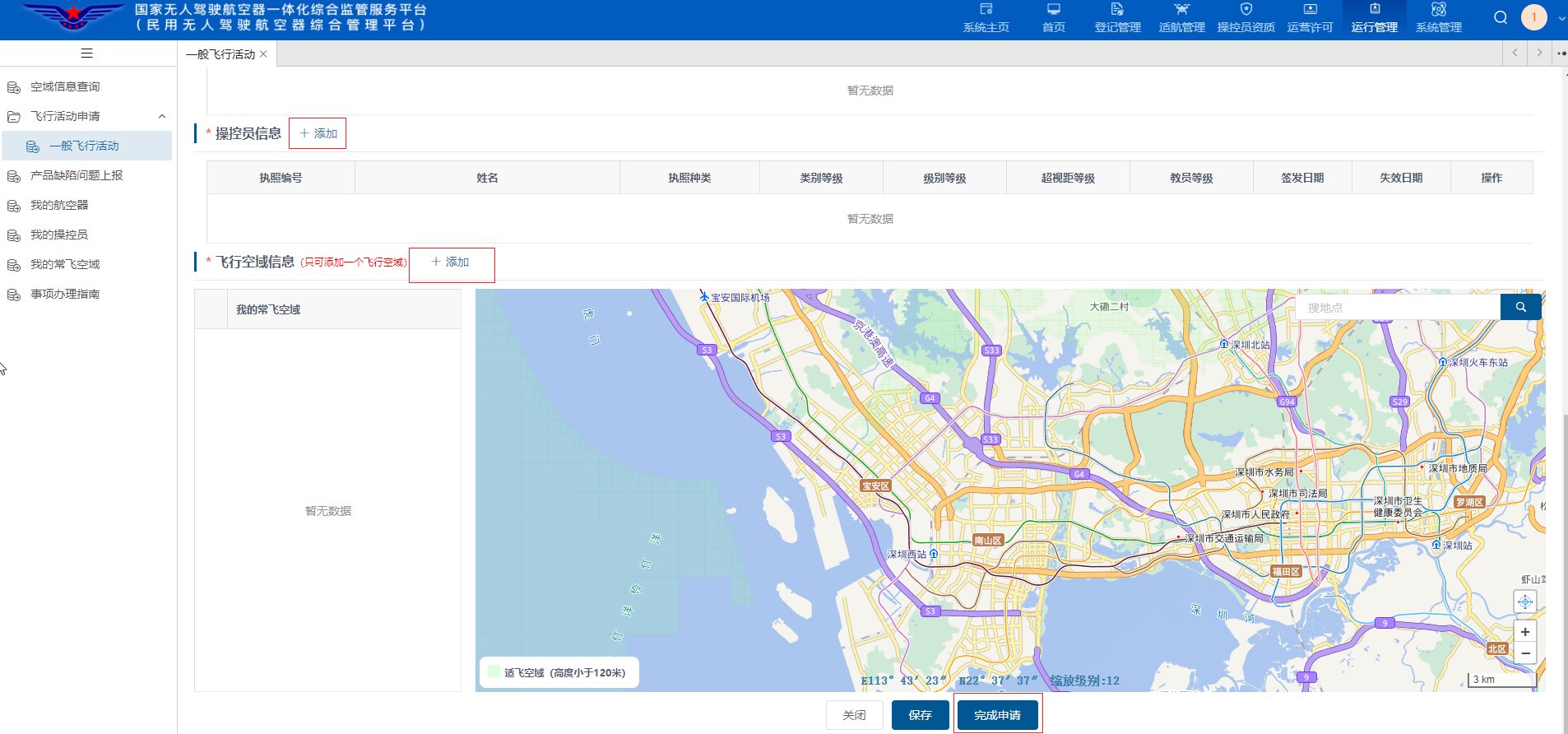Open 系统主页 in top navigation

[986, 18]
